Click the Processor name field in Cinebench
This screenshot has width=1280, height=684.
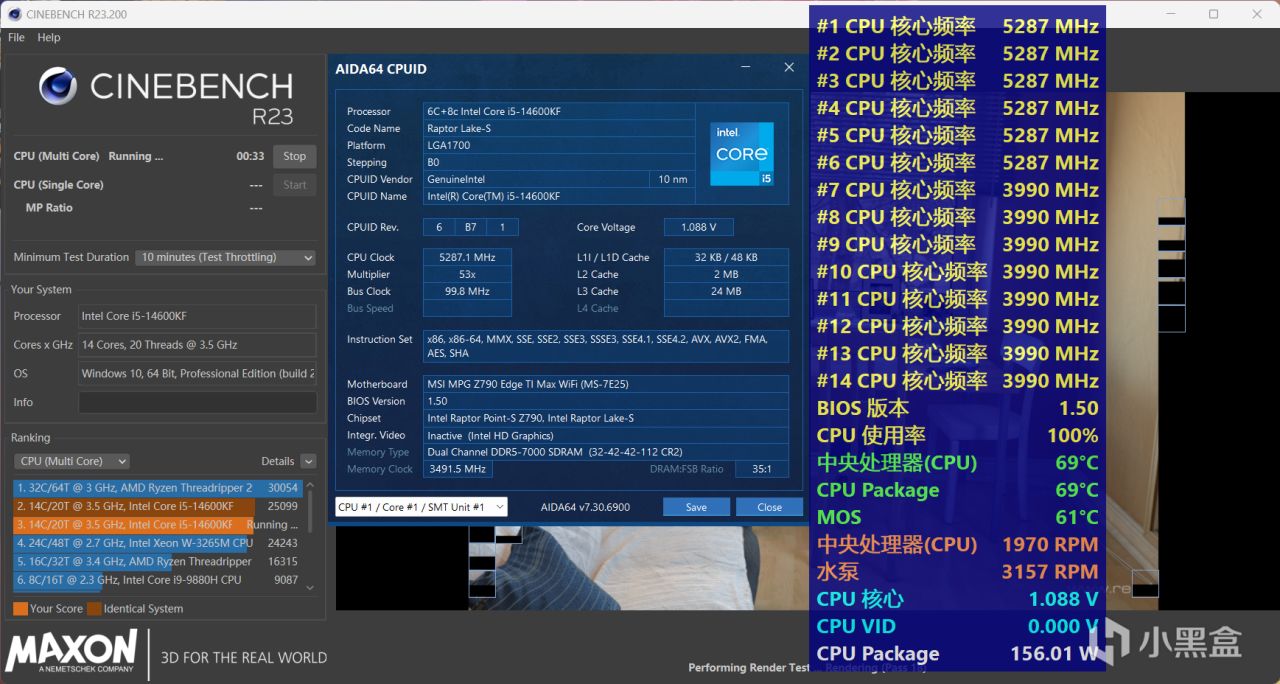[x=197, y=316]
